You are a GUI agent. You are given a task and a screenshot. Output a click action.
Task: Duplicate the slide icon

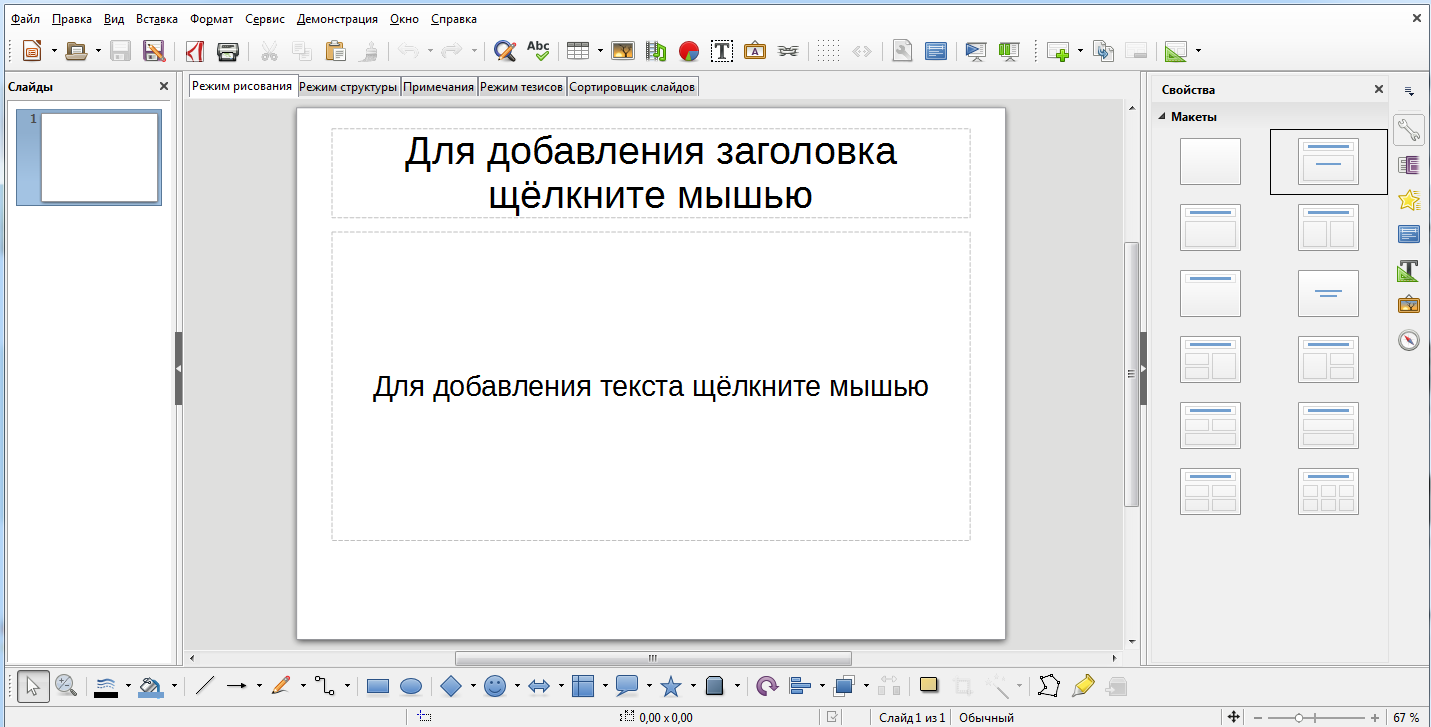point(1103,51)
